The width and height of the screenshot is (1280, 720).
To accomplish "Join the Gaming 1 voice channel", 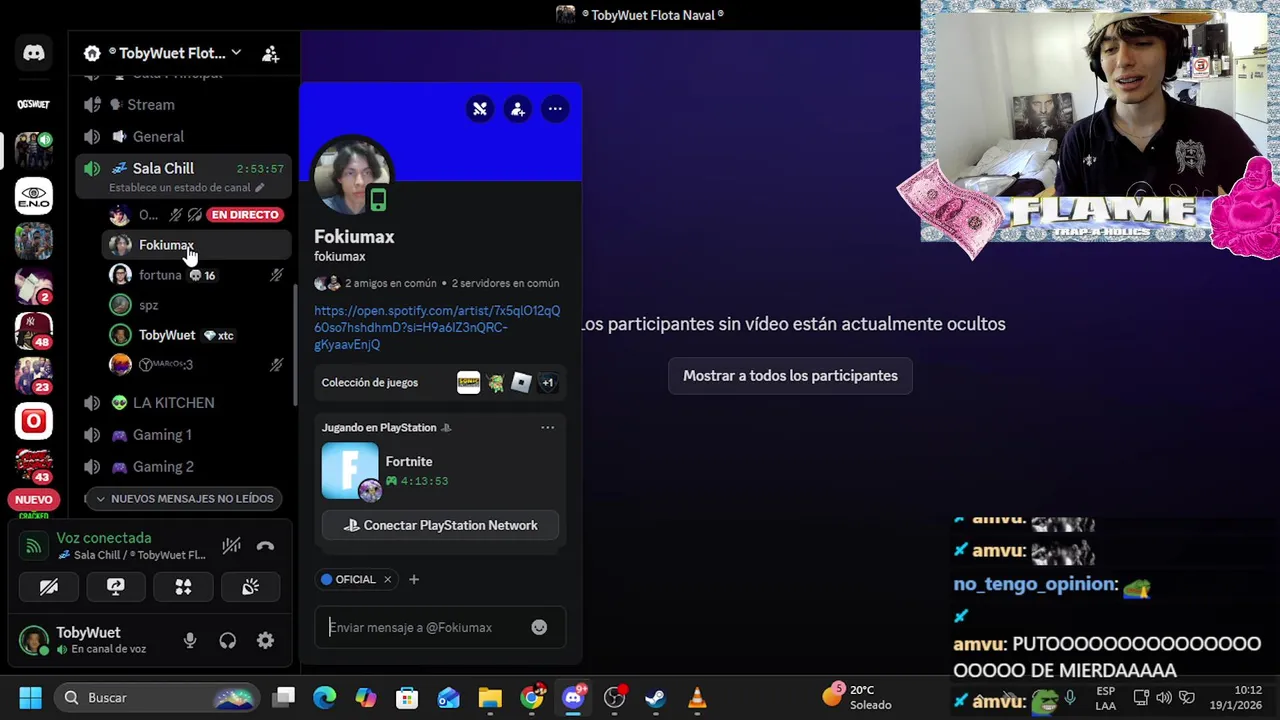I will click(x=184, y=434).
